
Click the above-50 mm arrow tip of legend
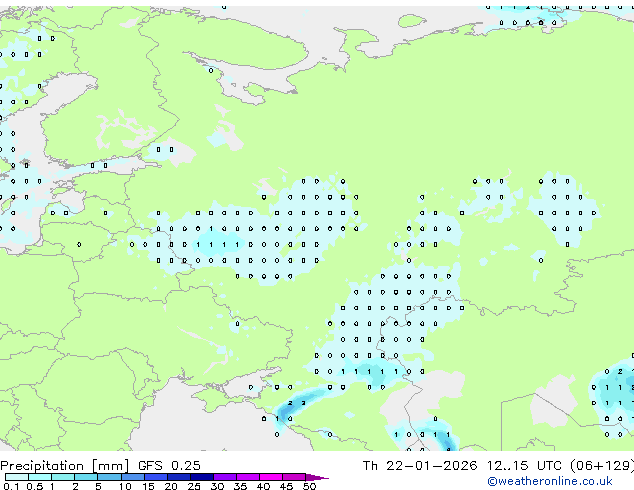click(x=317, y=477)
